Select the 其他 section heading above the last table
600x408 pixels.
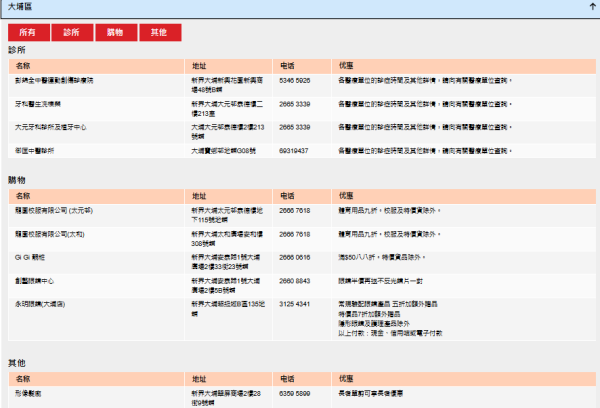17,363
